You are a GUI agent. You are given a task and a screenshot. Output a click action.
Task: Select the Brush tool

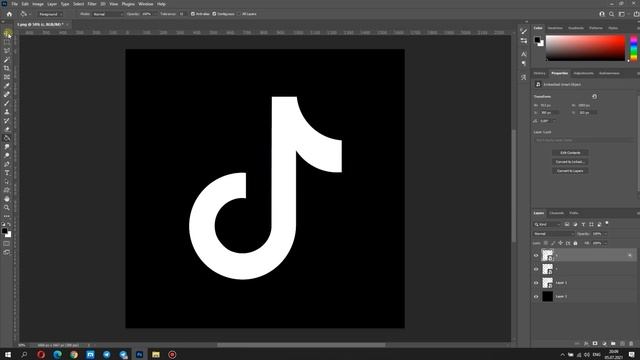[7, 103]
